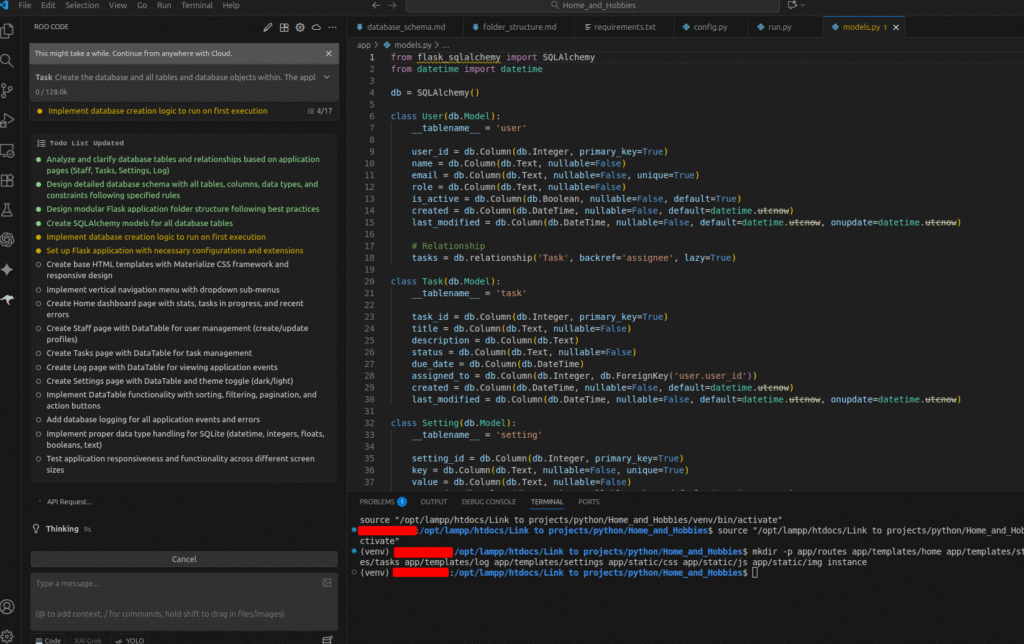The height and width of the screenshot is (644, 1024).
Task: Open the Terminal menu
Action: (196, 5)
